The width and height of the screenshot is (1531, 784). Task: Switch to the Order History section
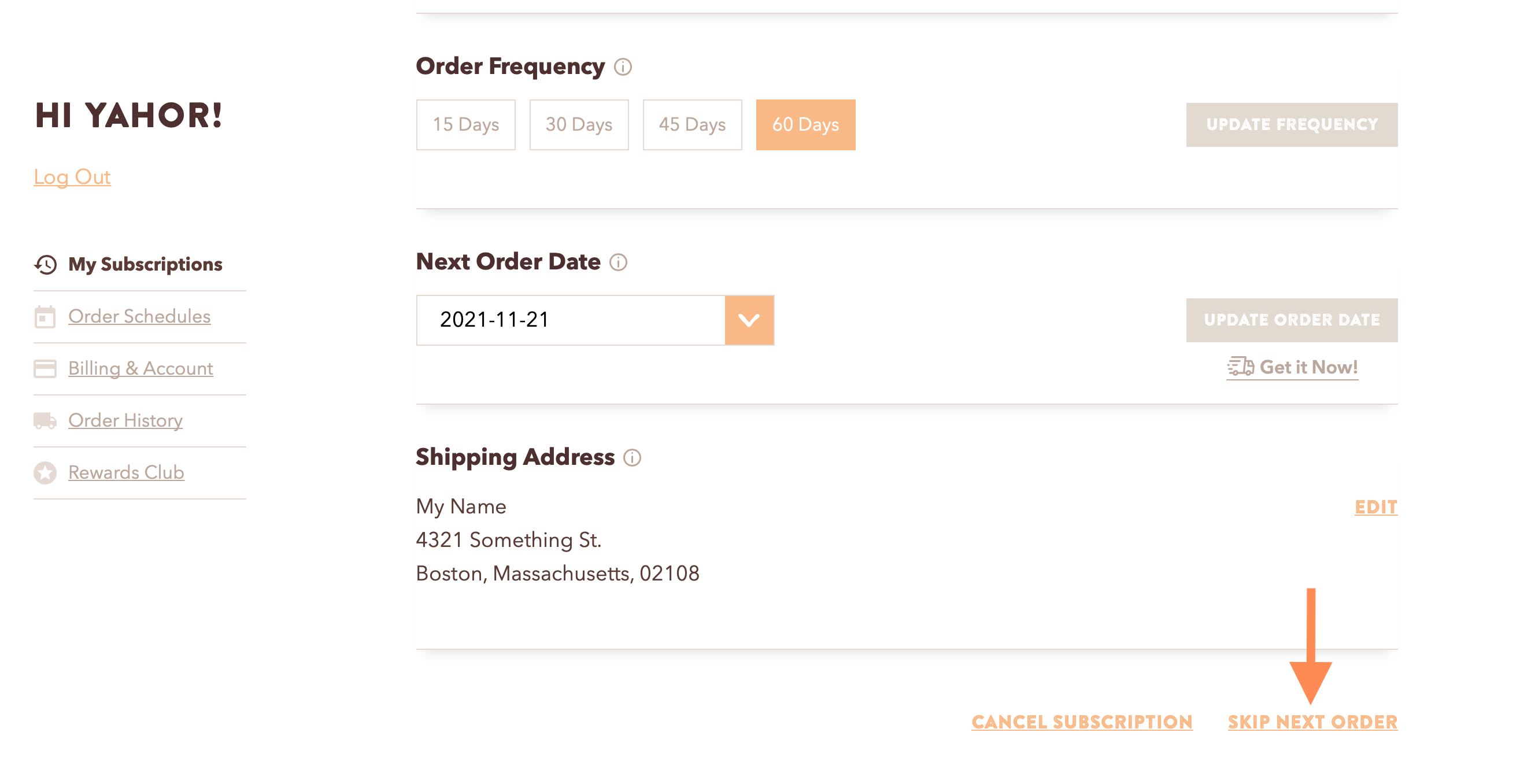(x=125, y=420)
